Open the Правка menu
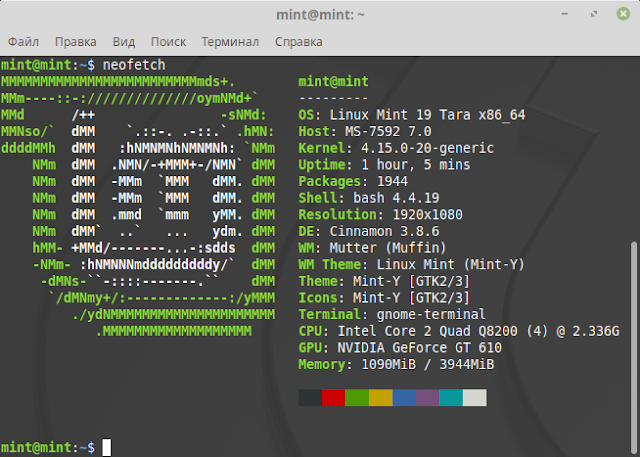 click(x=76, y=42)
